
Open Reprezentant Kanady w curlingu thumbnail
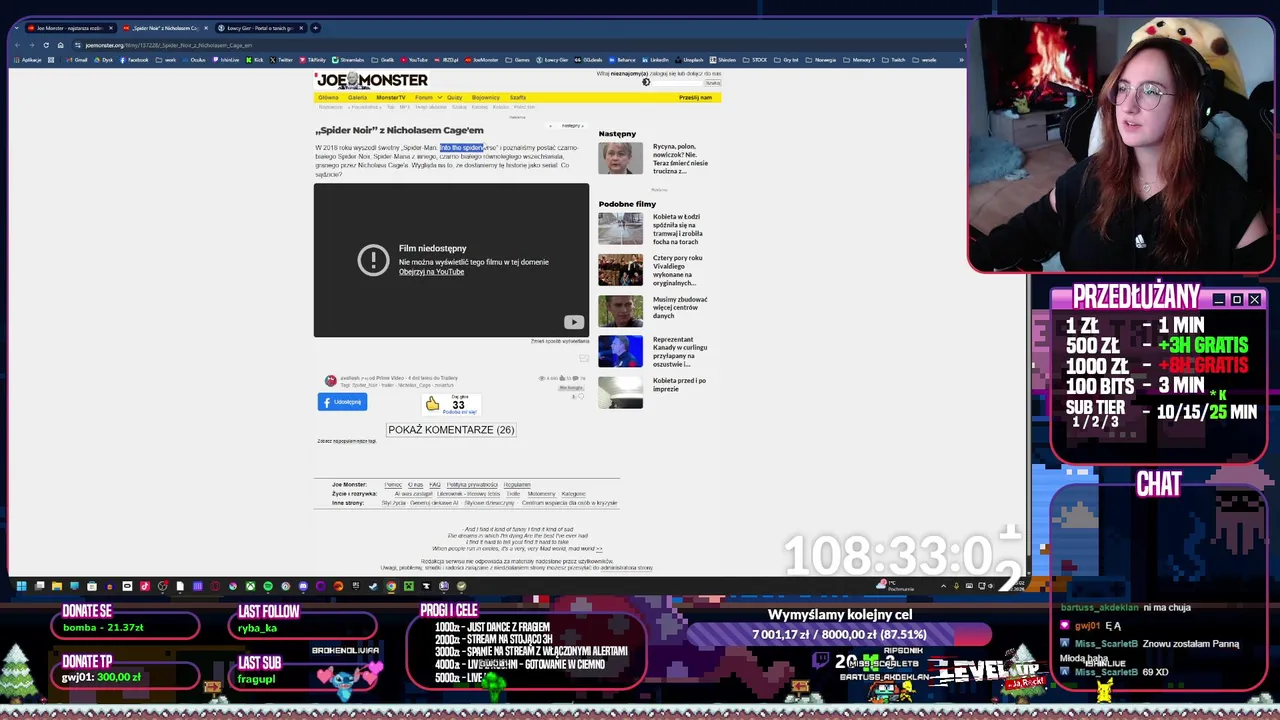620,352
